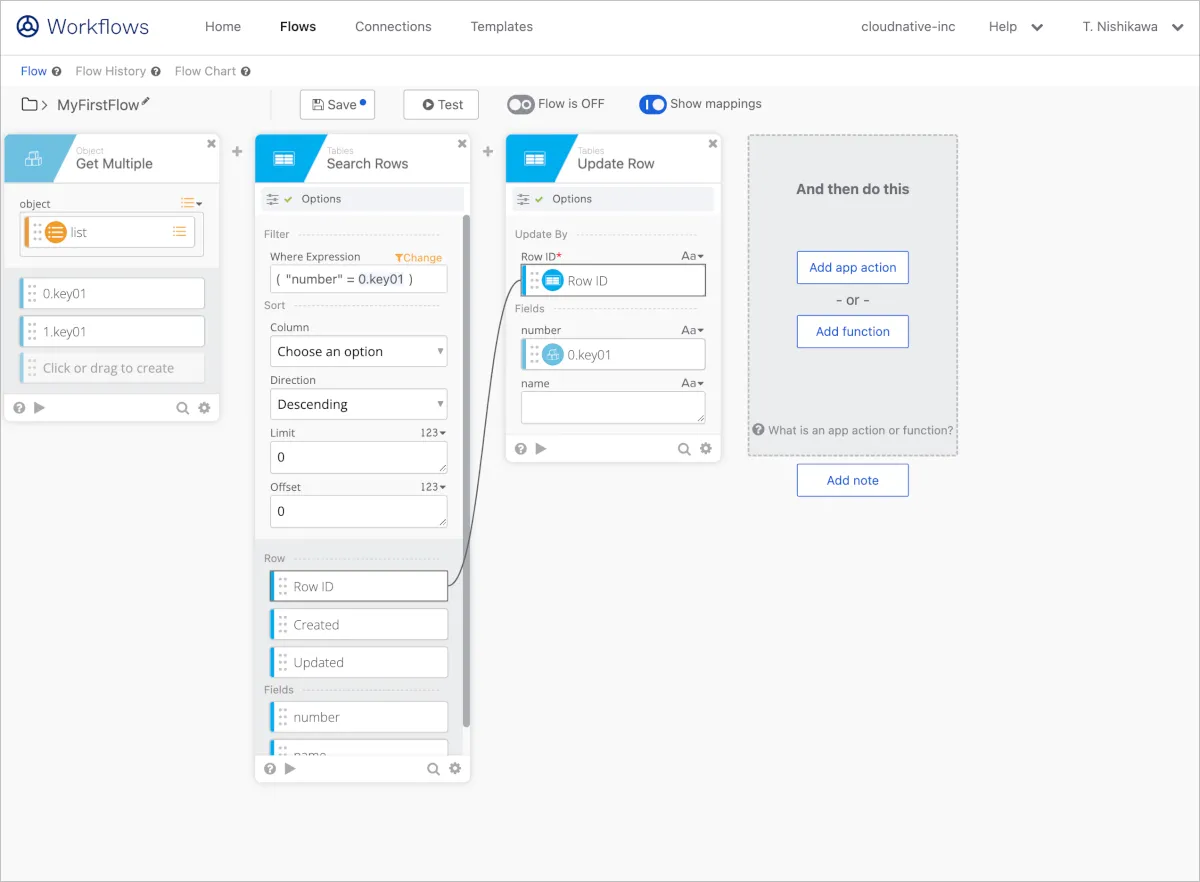Click the Update Row card tables icon
1200x882 pixels.
(x=535, y=158)
